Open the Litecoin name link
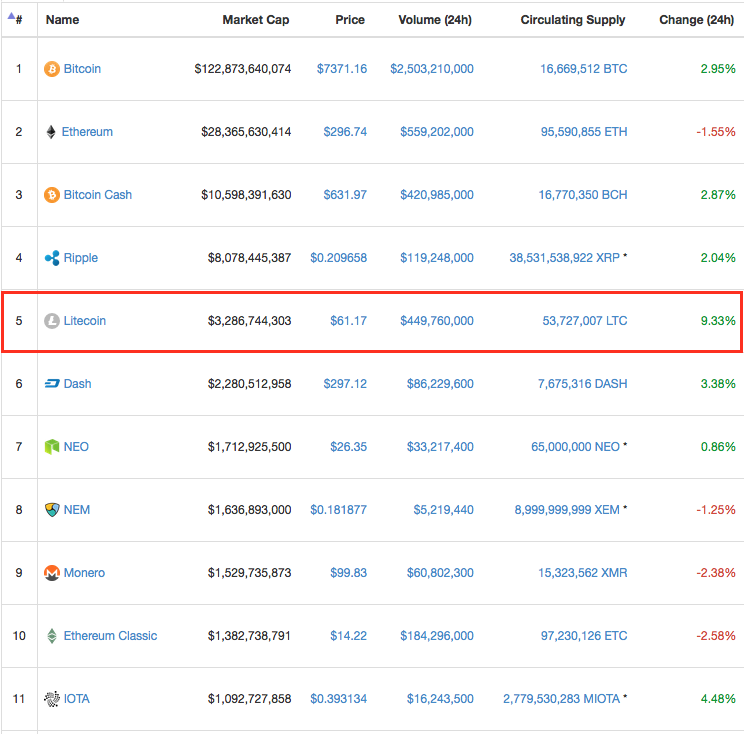 click(84, 321)
